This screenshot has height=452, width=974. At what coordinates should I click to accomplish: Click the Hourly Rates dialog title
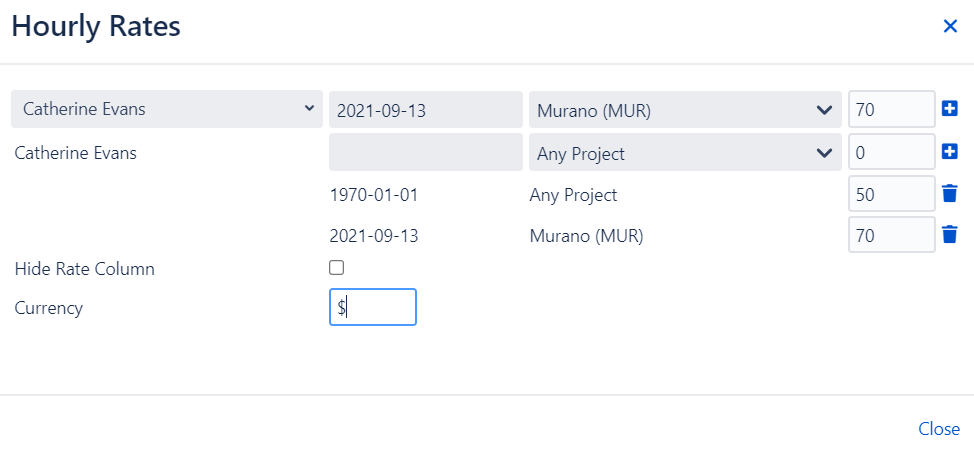point(96,27)
